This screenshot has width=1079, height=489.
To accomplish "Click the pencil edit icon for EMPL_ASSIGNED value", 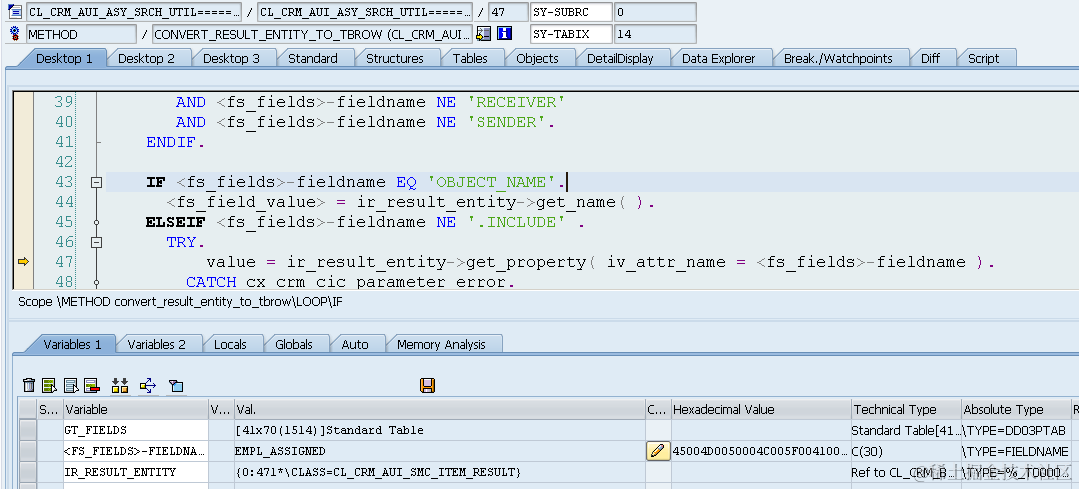I will (657, 451).
